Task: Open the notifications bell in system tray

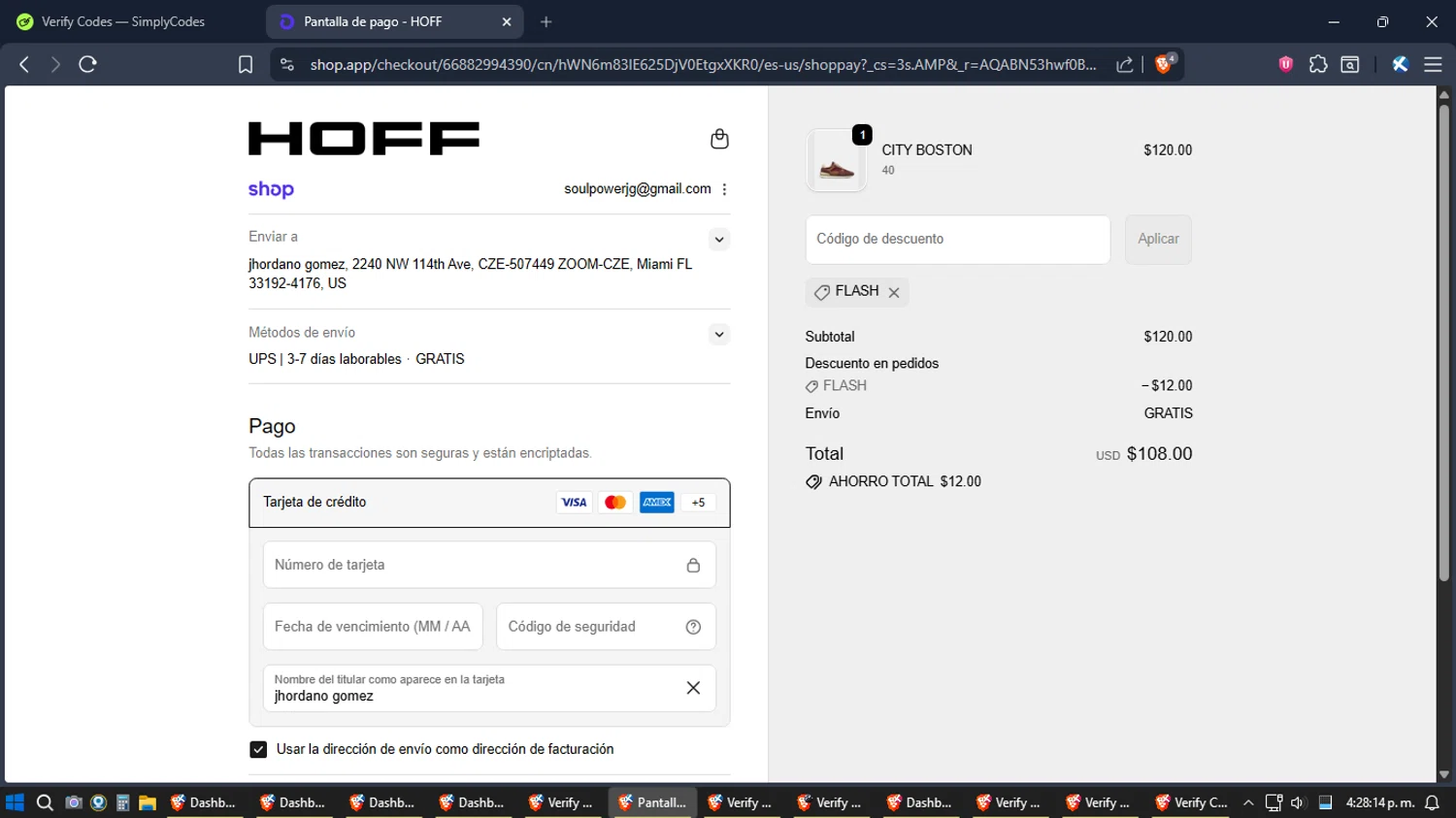Action: pyautogui.click(x=1432, y=802)
